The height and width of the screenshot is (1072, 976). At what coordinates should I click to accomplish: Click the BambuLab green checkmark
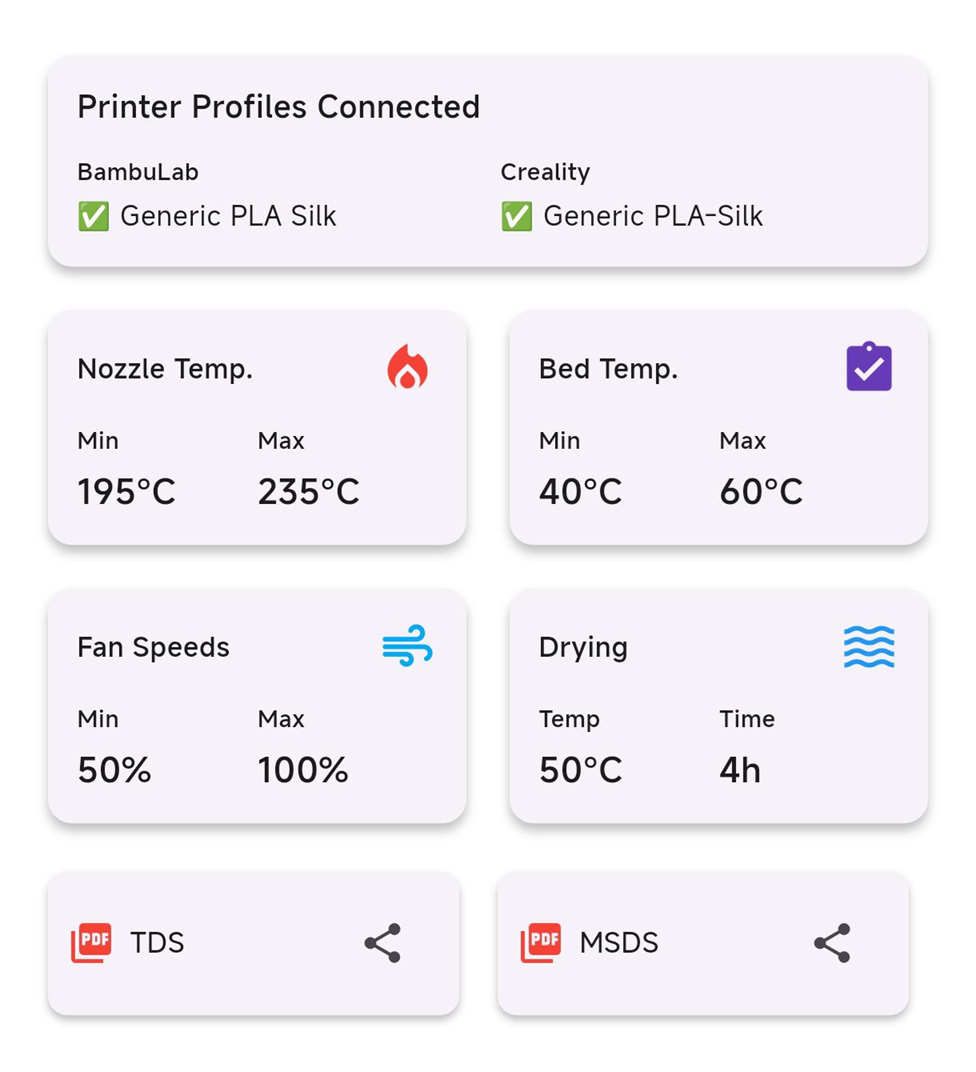click(93, 216)
